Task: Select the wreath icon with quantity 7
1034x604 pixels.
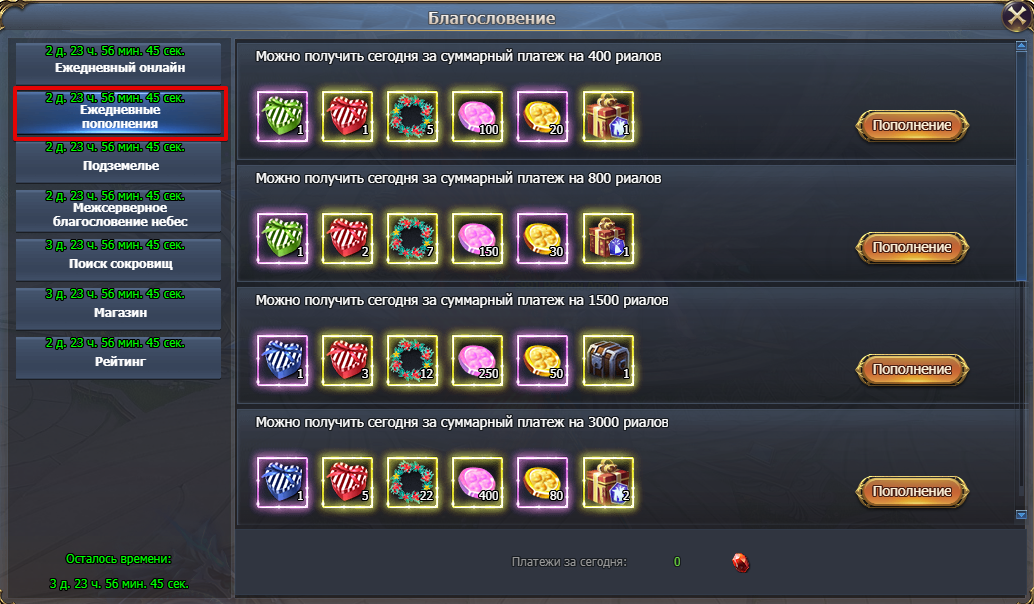Action: click(412, 239)
